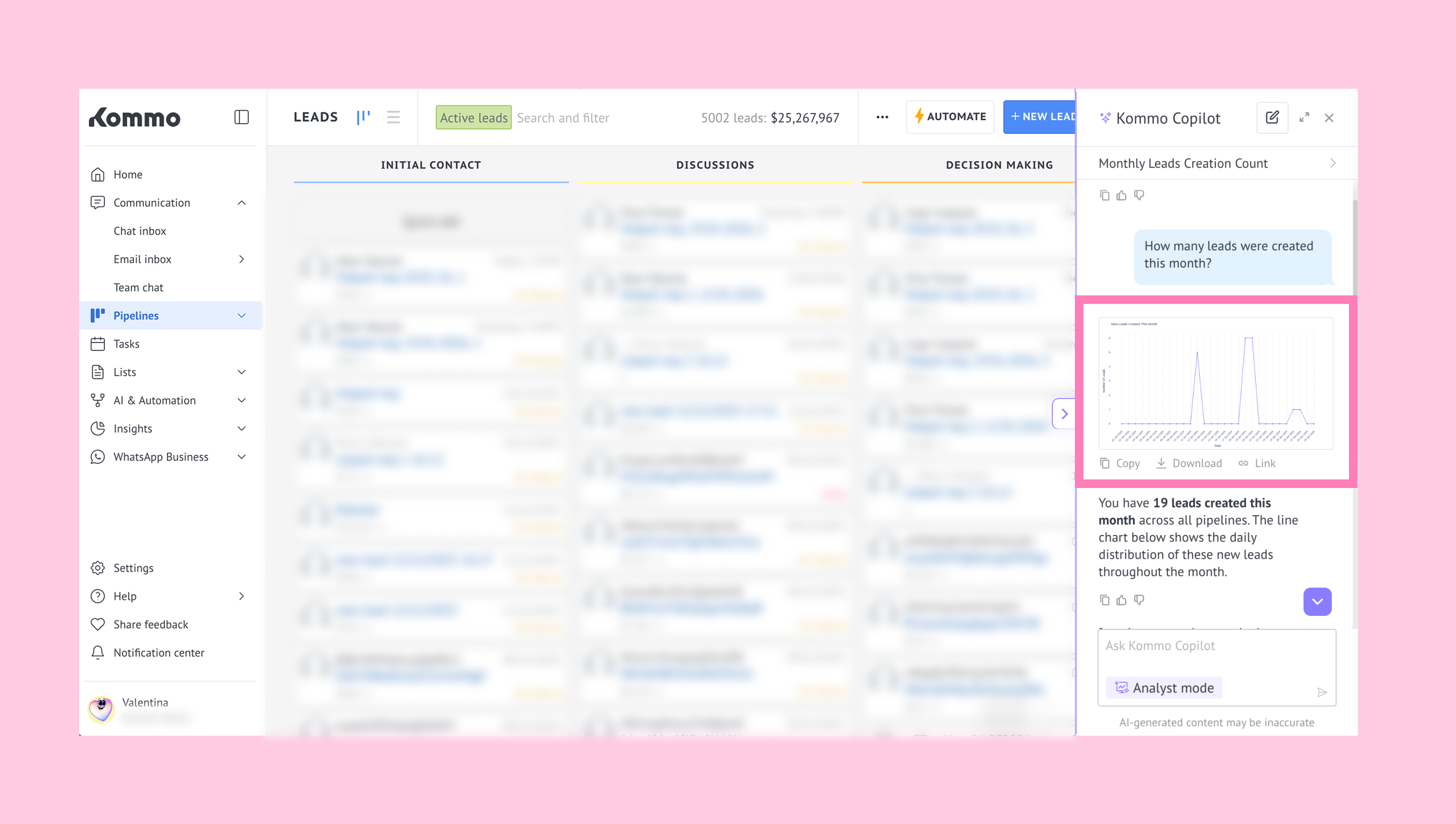Switch to pipeline kanban view icon
This screenshot has width=1456, height=824.
coord(363,117)
